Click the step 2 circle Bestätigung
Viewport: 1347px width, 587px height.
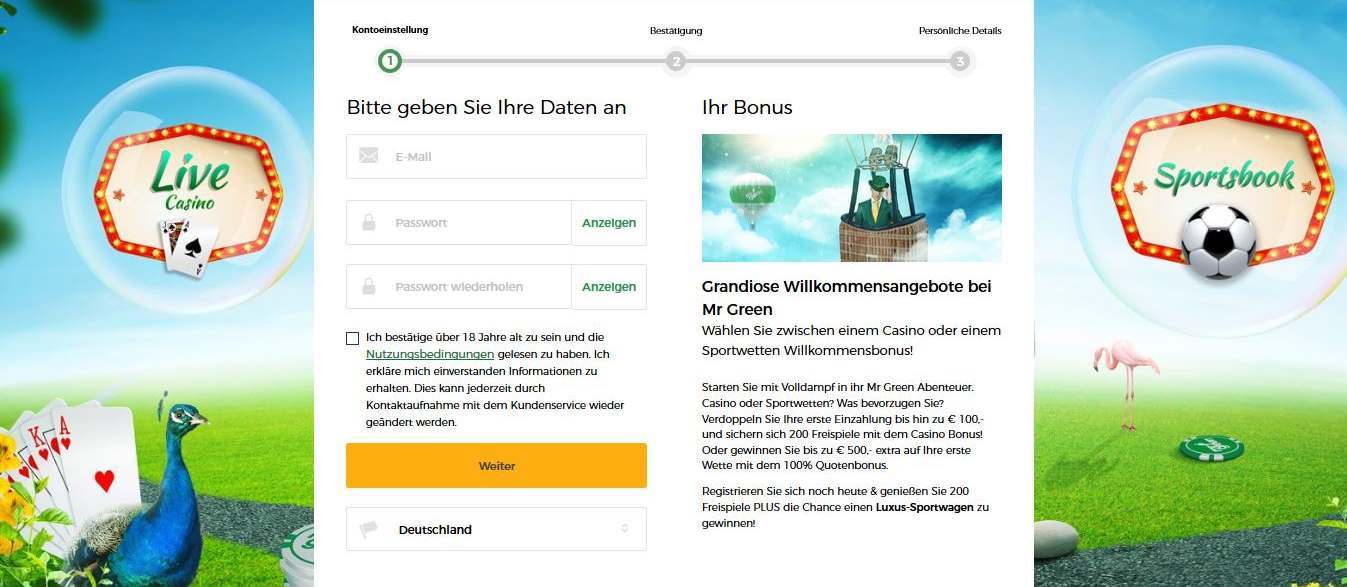(676, 61)
